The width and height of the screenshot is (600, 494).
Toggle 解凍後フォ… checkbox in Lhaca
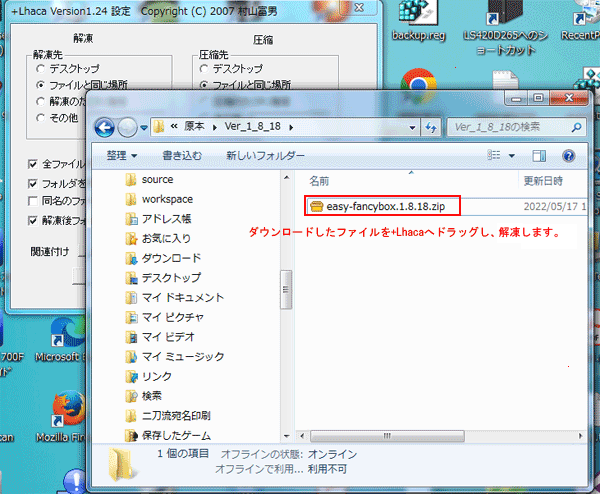click(33, 221)
